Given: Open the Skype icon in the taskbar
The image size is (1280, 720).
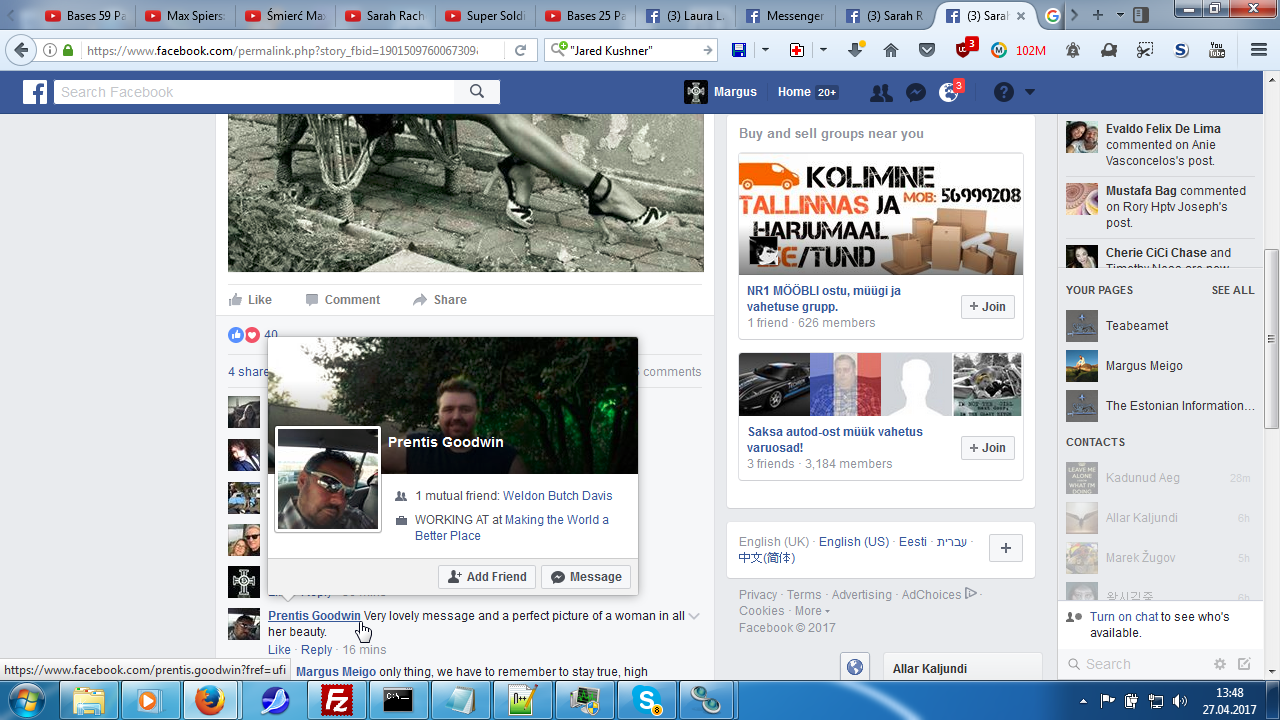Looking at the screenshot, I should [647, 701].
